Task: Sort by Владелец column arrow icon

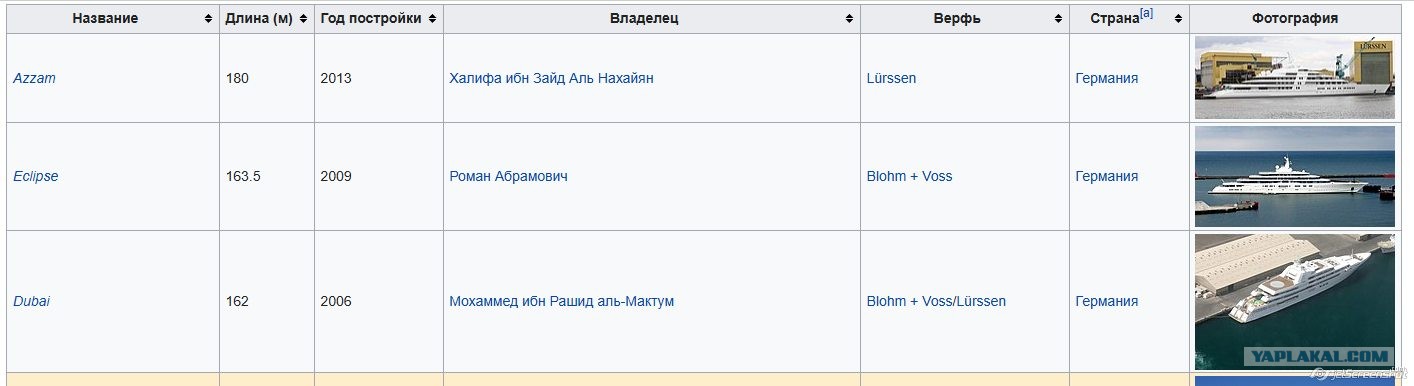Action: tap(849, 19)
